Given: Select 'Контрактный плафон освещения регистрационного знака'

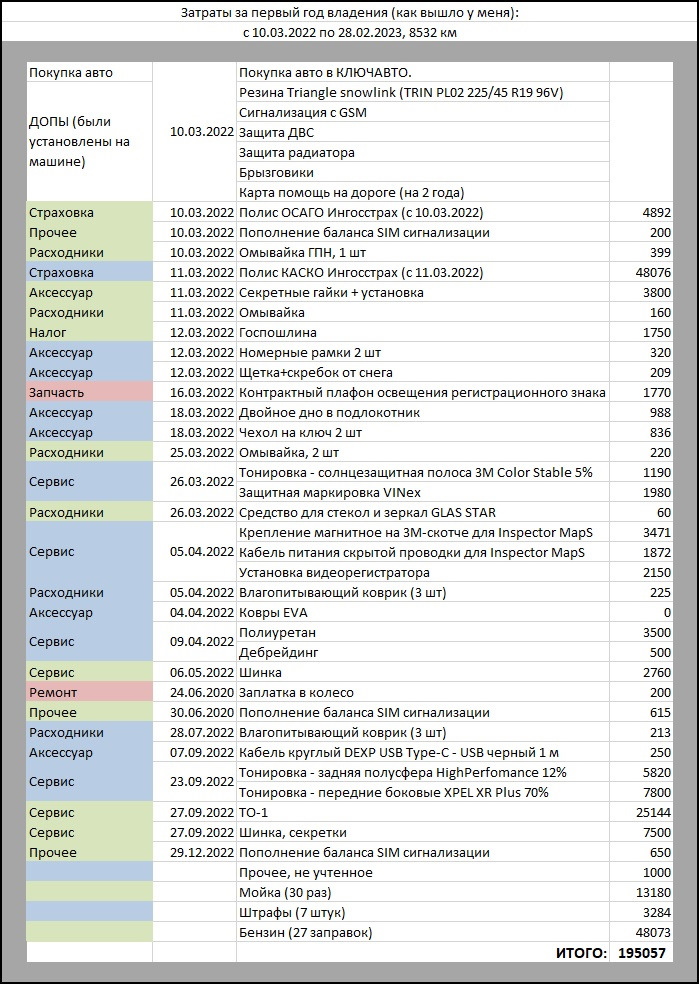Looking at the screenshot, I should coord(423,393).
